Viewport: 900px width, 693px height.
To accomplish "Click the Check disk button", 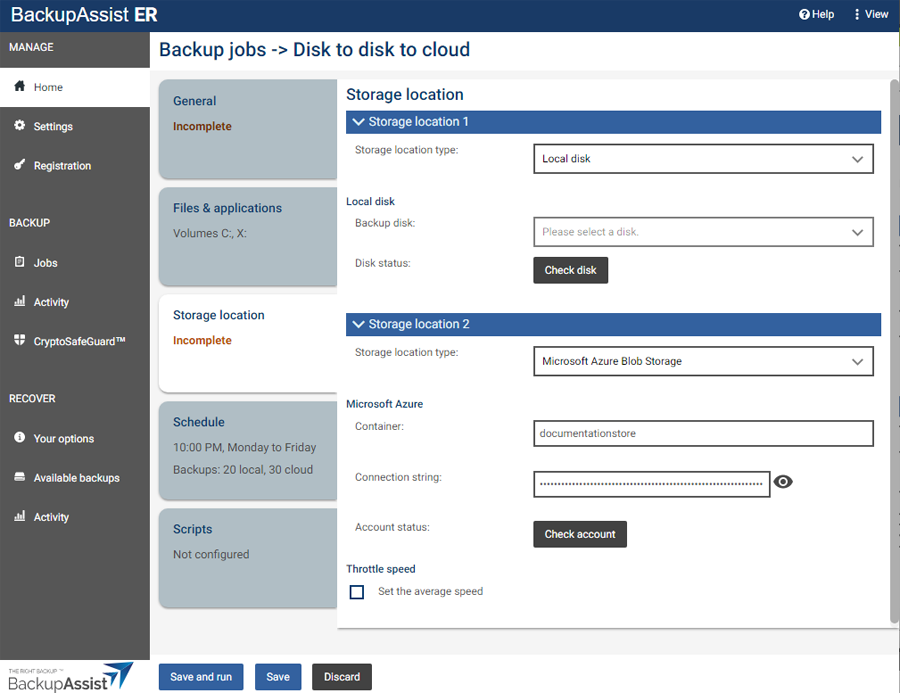I will point(571,270).
